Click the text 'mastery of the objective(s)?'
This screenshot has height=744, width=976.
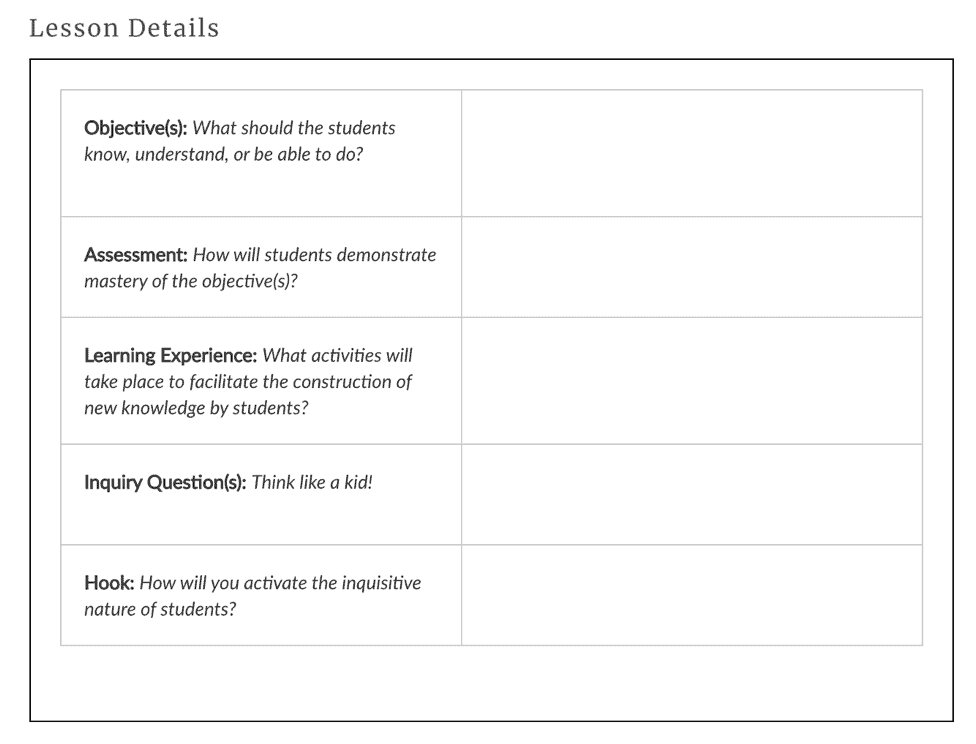[191, 282]
